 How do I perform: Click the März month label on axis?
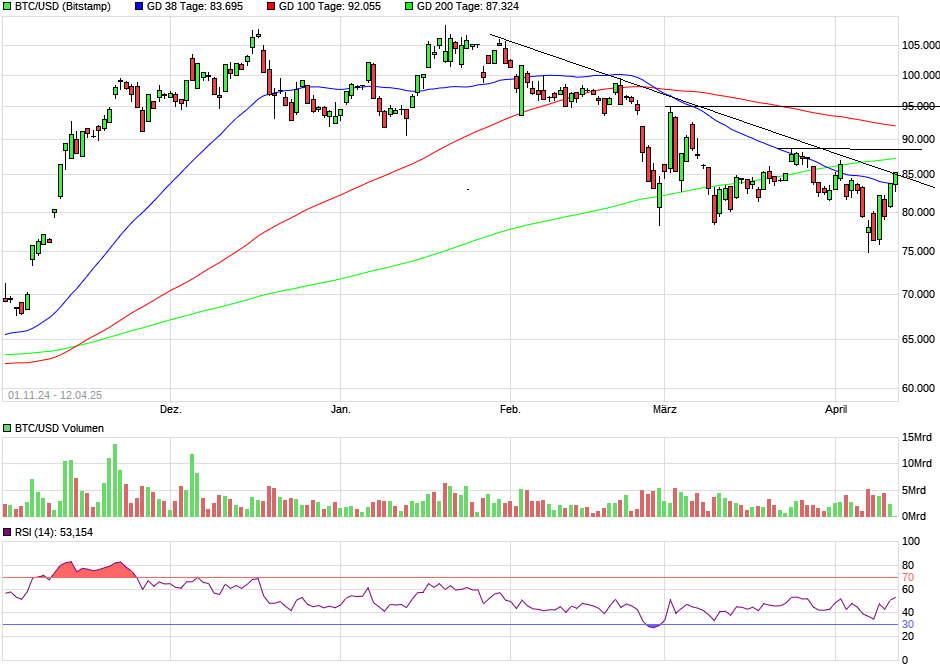point(665,409)
